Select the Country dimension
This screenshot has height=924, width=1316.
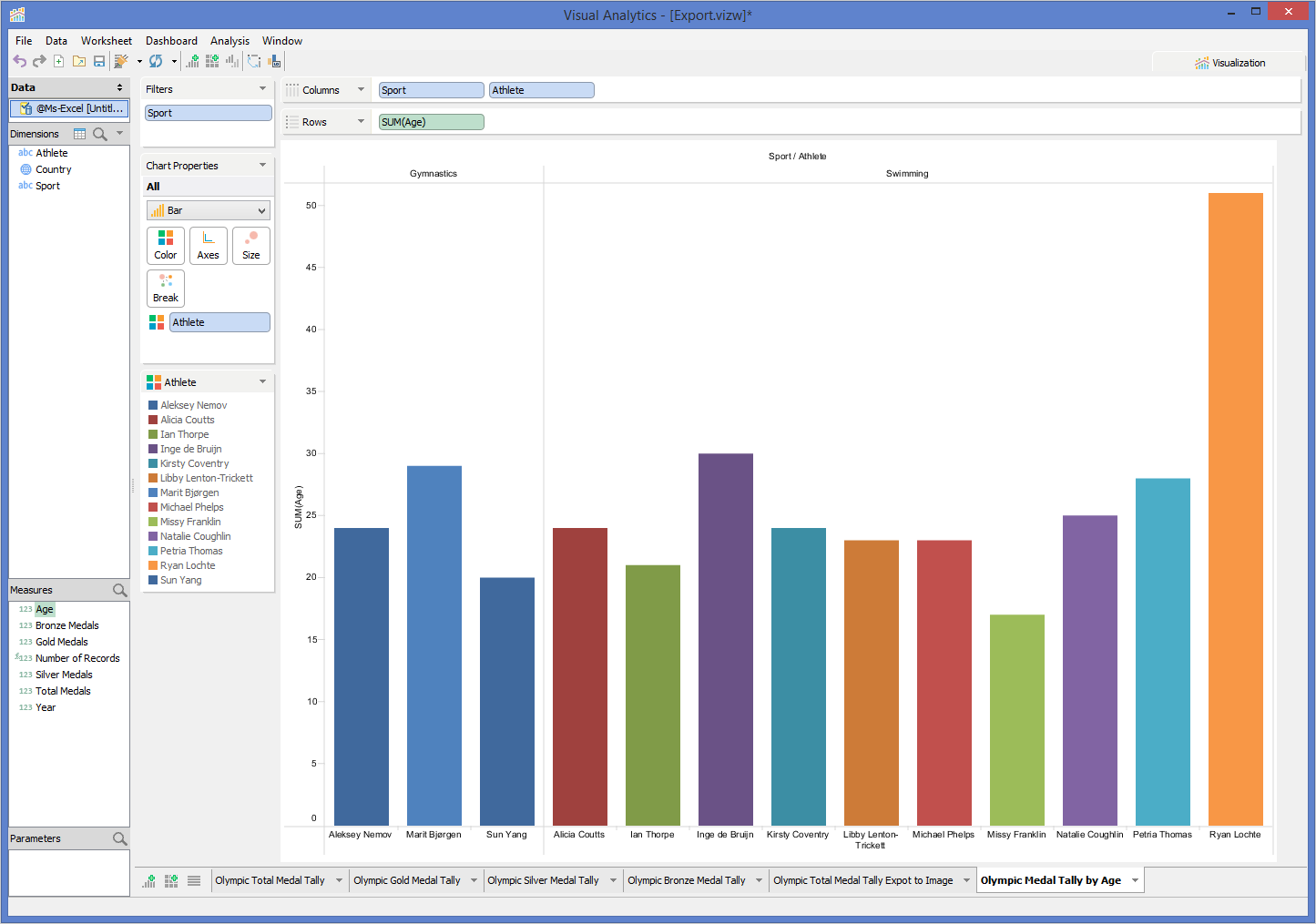point(54,169)
